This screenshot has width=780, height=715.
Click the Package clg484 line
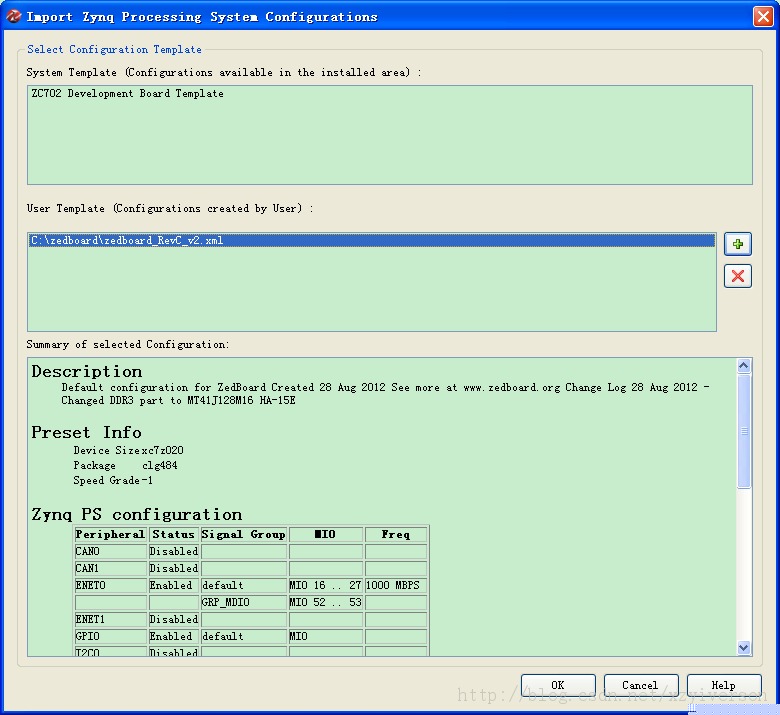[x=125, y=465]
